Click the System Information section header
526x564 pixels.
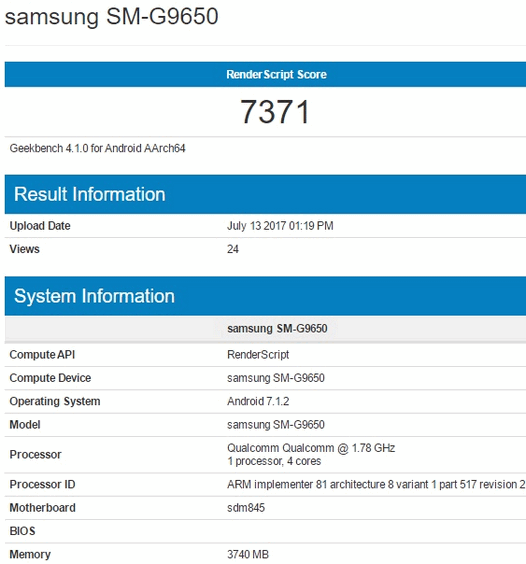tap(265, 296)
